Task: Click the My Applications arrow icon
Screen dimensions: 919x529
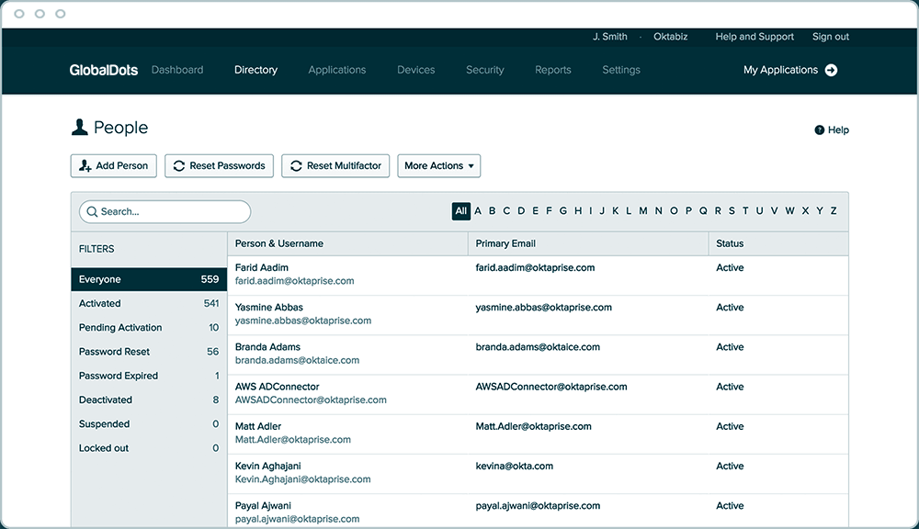Action: tap(831, 70)
